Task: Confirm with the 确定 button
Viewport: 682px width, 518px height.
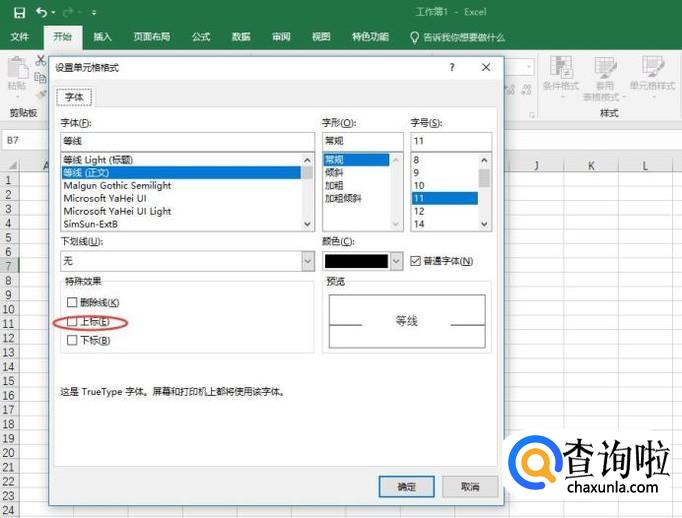Action: click(x=407, y=487)
